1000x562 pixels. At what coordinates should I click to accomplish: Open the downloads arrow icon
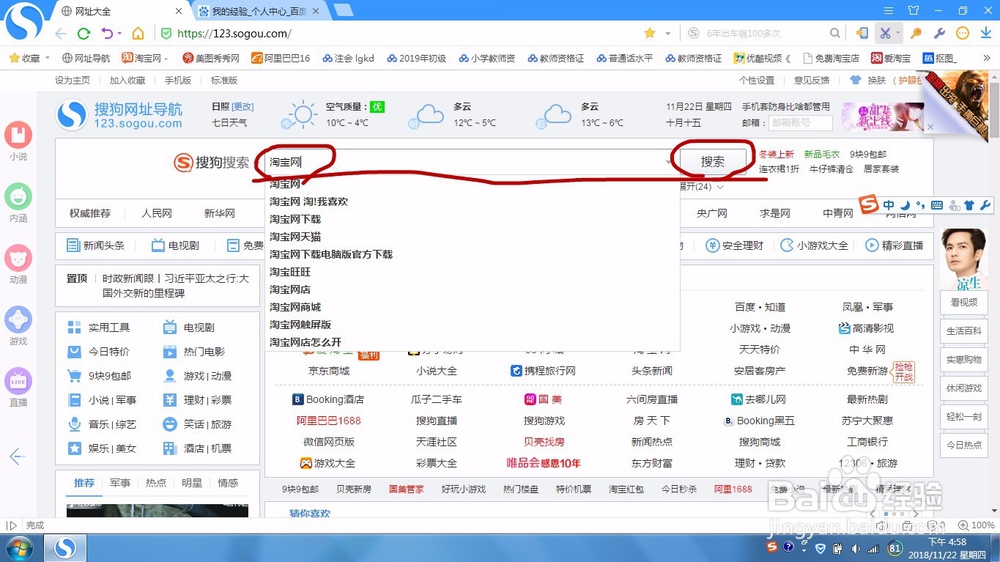[986, 33]
